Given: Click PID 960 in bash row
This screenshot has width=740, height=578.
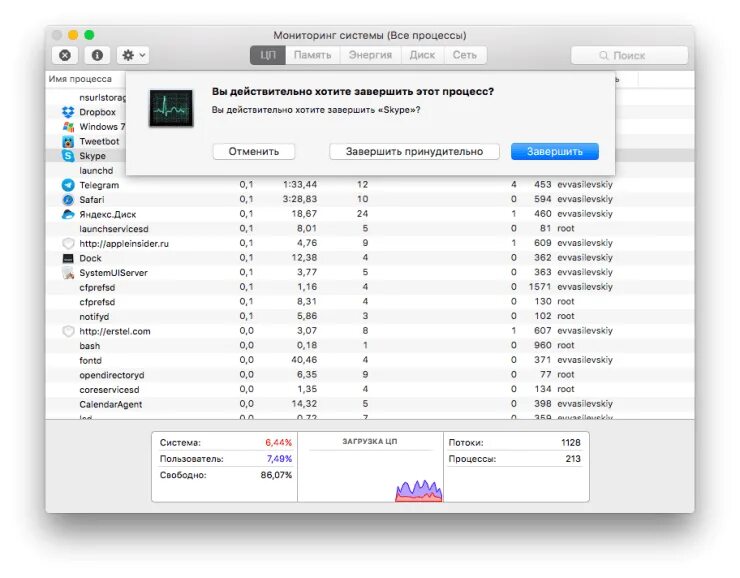Looking at the screenshot, I should (x=543, y=345).
